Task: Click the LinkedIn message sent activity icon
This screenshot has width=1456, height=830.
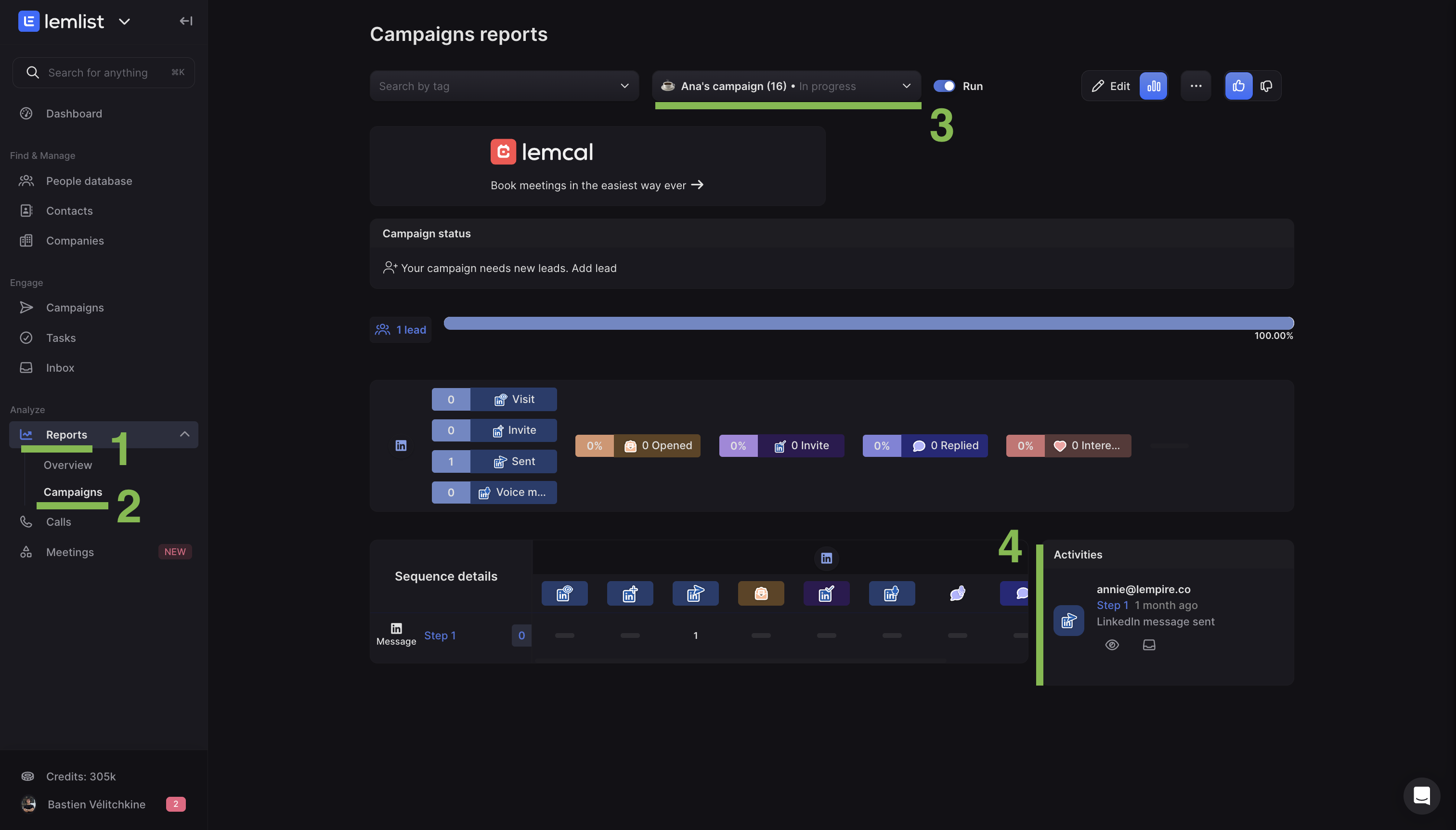Action: pyautogui.click(x=1069, y=620)
